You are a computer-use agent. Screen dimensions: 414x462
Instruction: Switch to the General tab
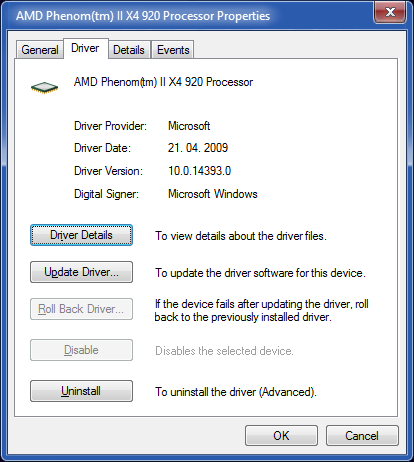(x=40, y=50)
